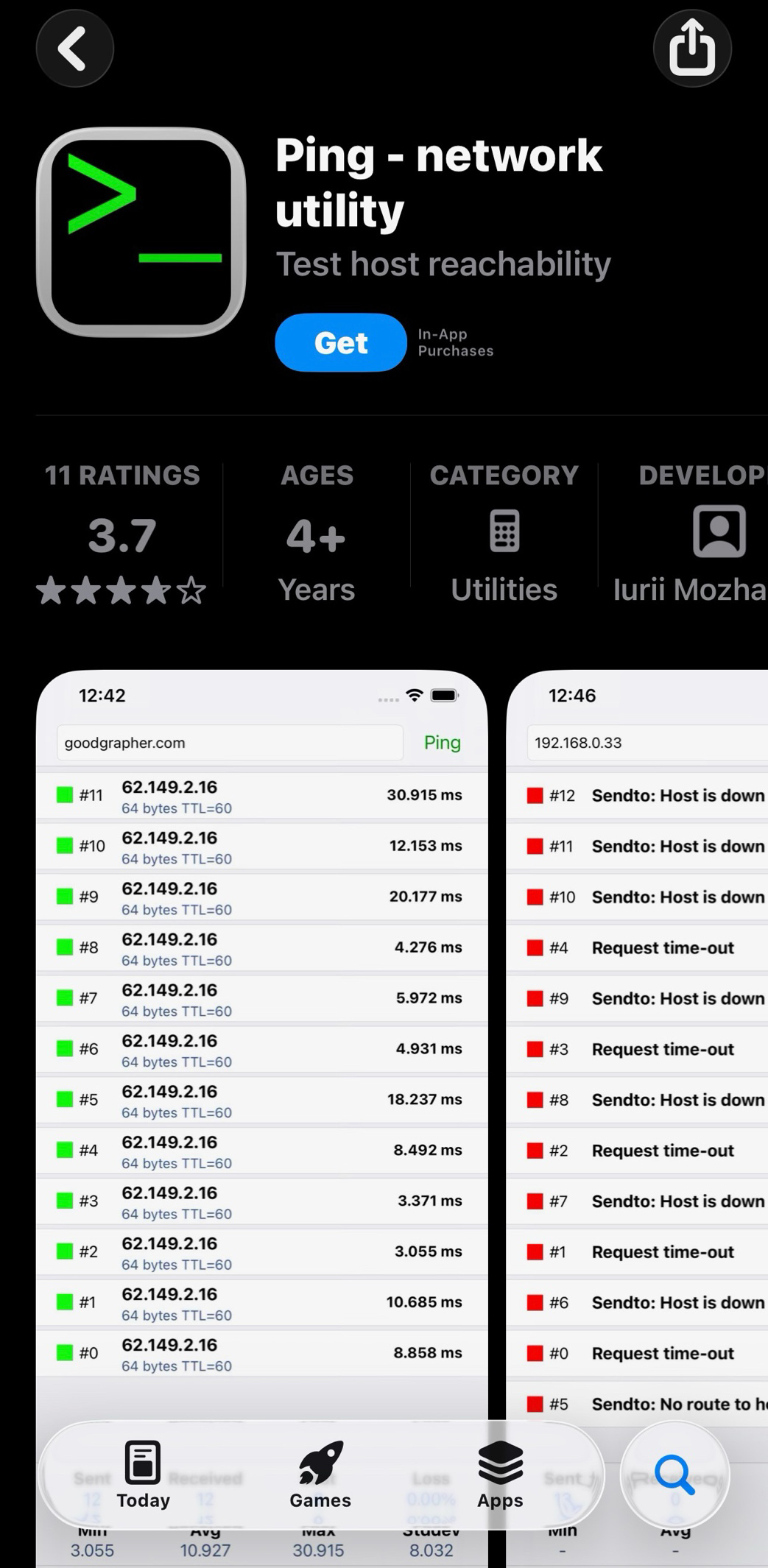This screenshot has width=768, height=1568.
Task: Tap the Test host reachability subtitle
Action: click(443, 264)
